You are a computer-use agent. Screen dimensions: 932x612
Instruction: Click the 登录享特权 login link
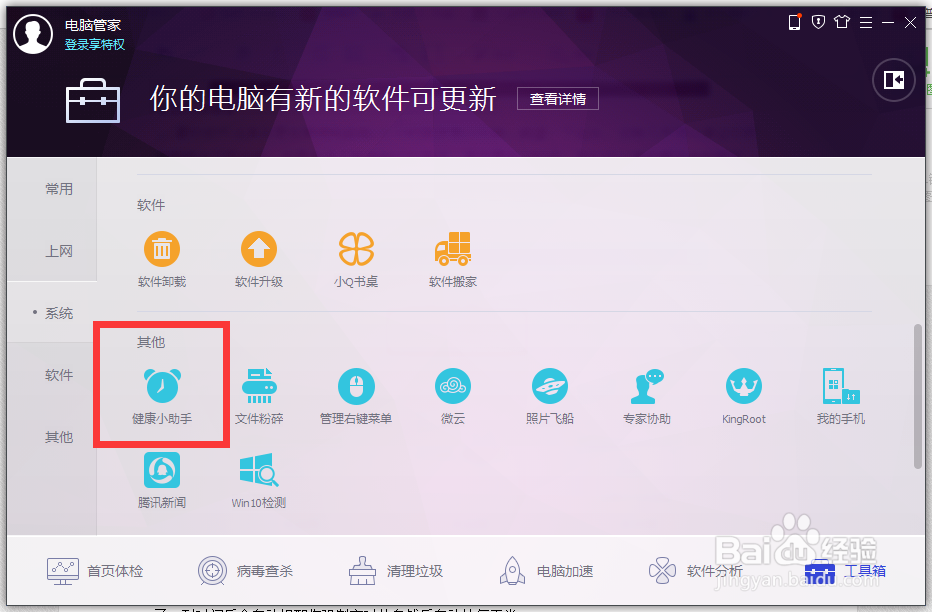tap(95, 45)
